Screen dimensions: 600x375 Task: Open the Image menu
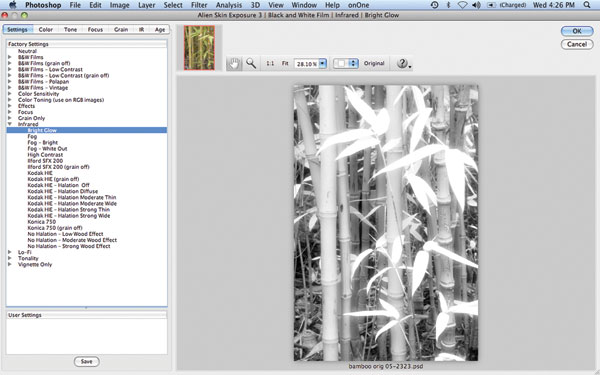click(x=119, y=5)
